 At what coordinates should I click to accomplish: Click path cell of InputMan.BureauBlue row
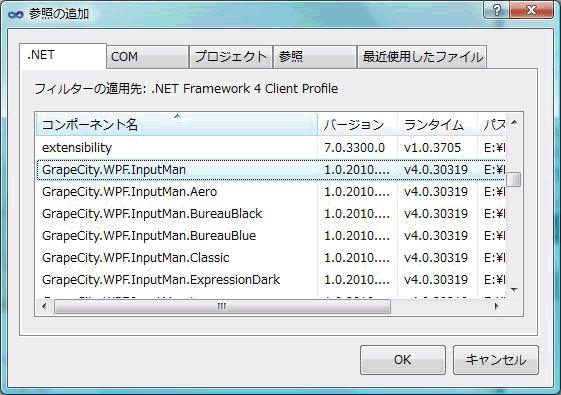(x=494, y=236)
